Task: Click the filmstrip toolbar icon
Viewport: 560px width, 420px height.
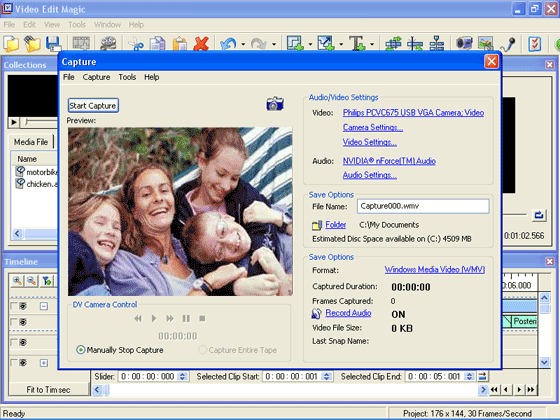Action: click(81, 44)
